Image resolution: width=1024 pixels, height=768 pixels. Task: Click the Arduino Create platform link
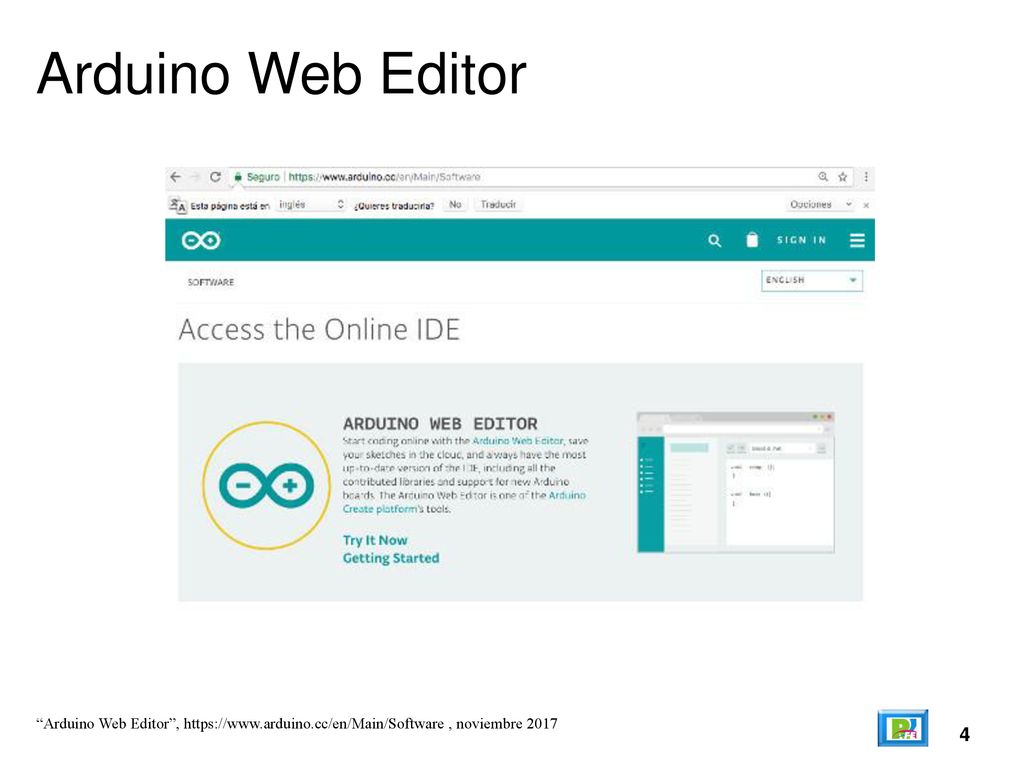click(464, 502)
